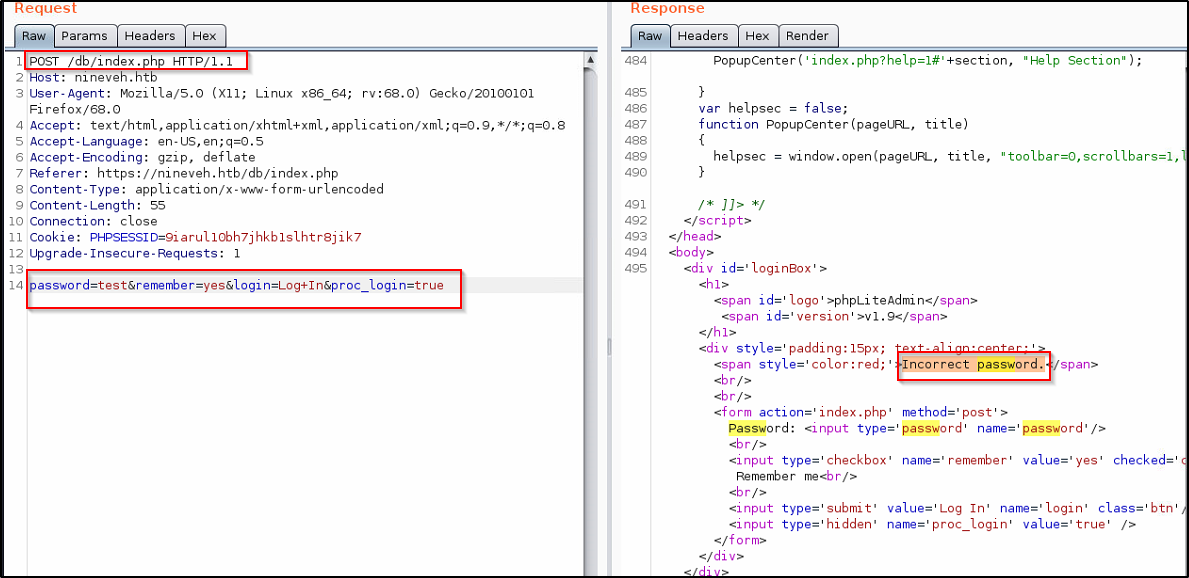Click the Accept-Encoding: gzip, deflate line
This screenshot has height=578, width=1189.
click(143, 157)
